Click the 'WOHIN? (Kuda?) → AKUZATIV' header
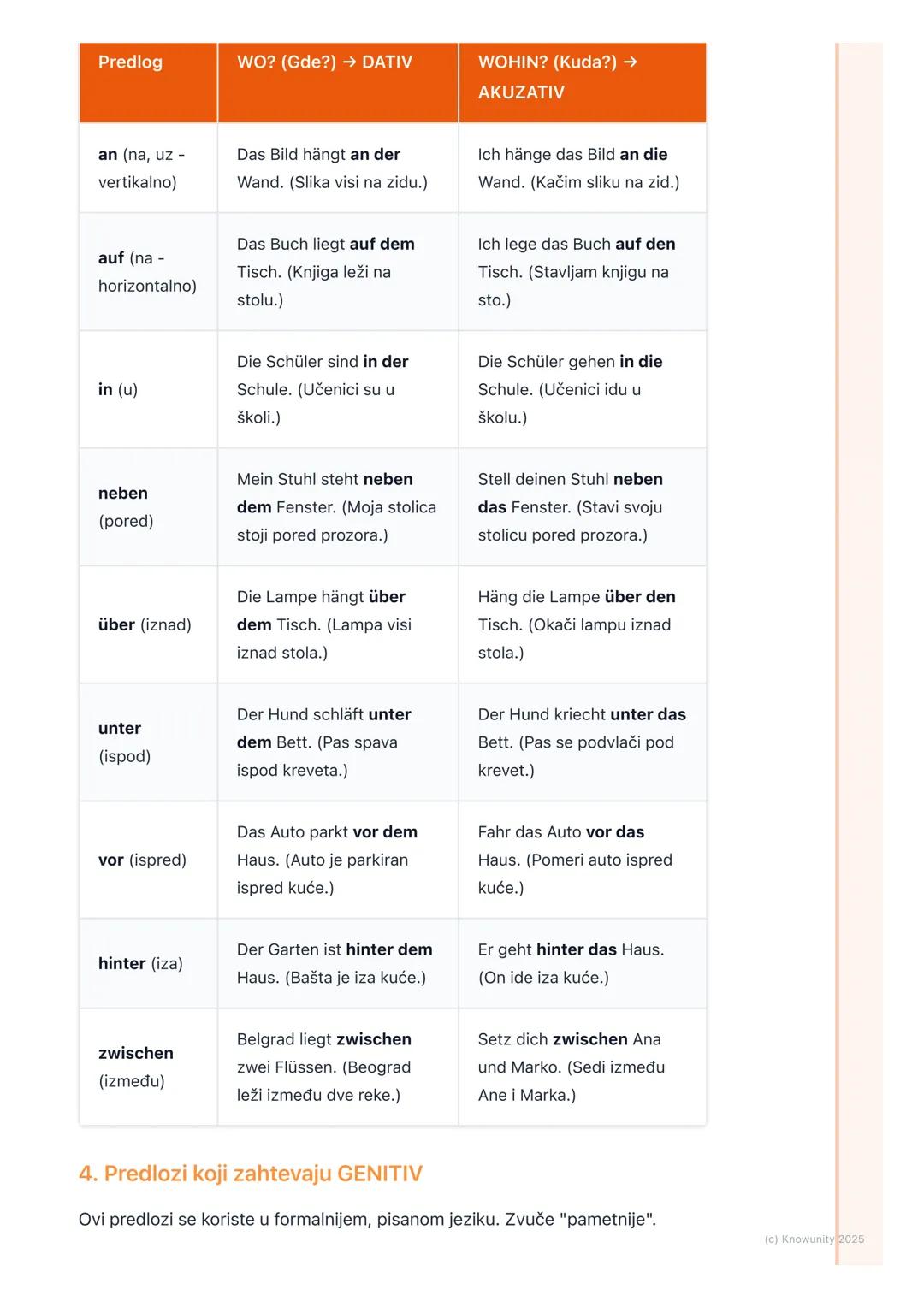This screenshot has width=924, height=1307. pyautogui.click(x=557, y=77)
